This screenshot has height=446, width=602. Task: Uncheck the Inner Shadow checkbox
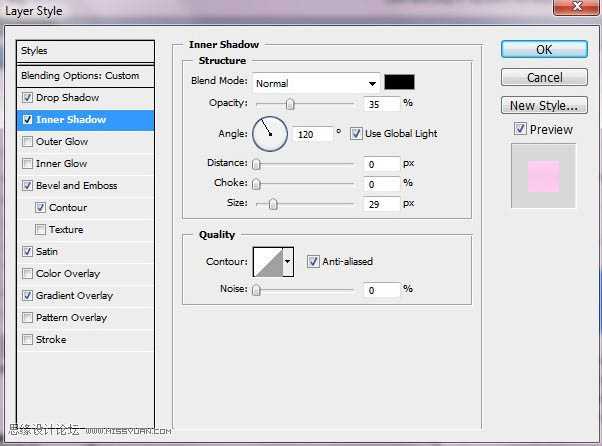point(27,119)
